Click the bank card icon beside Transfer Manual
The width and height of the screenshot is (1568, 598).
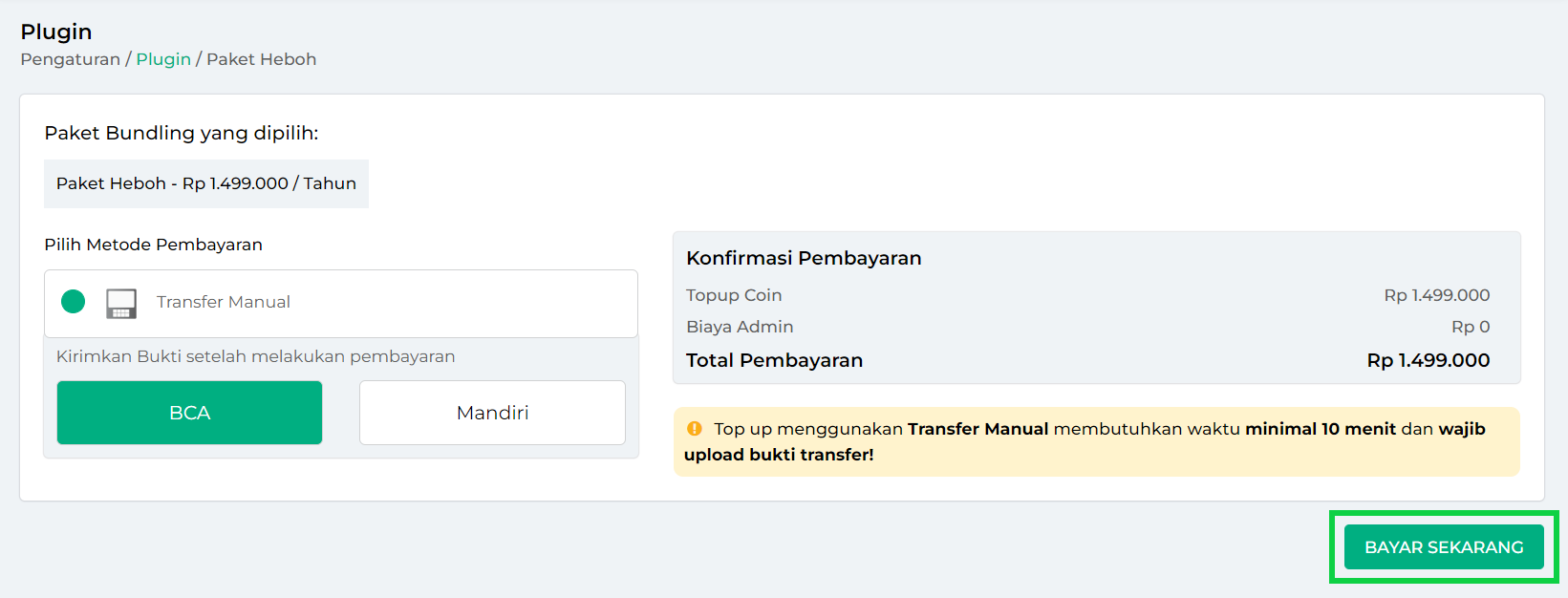[x=122, y=303]
